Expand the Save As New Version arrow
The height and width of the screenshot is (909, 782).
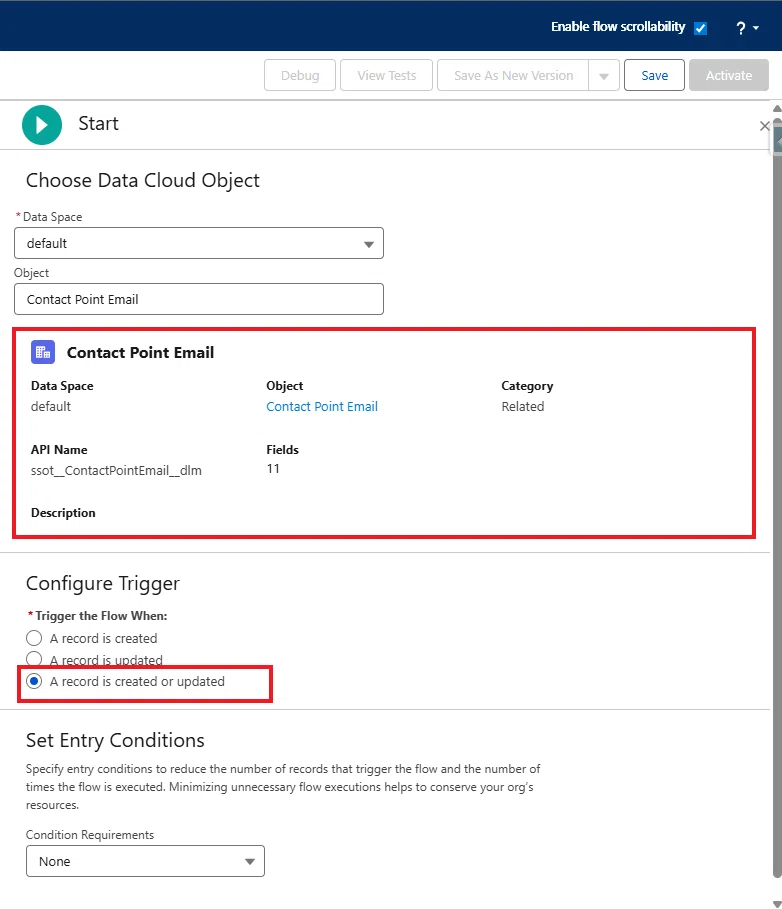click(x=603, y=75)
